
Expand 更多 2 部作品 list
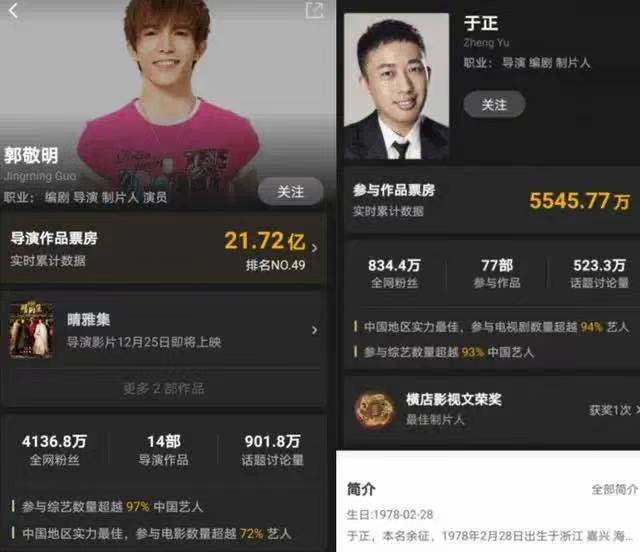[164, 388]
